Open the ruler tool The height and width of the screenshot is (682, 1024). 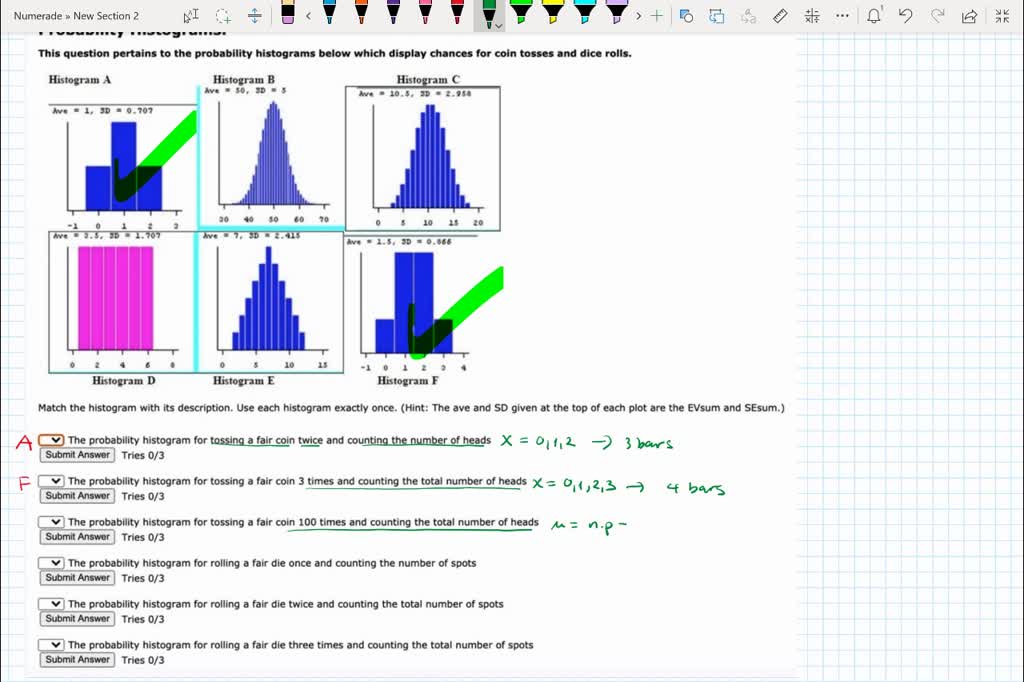[781, 15]
